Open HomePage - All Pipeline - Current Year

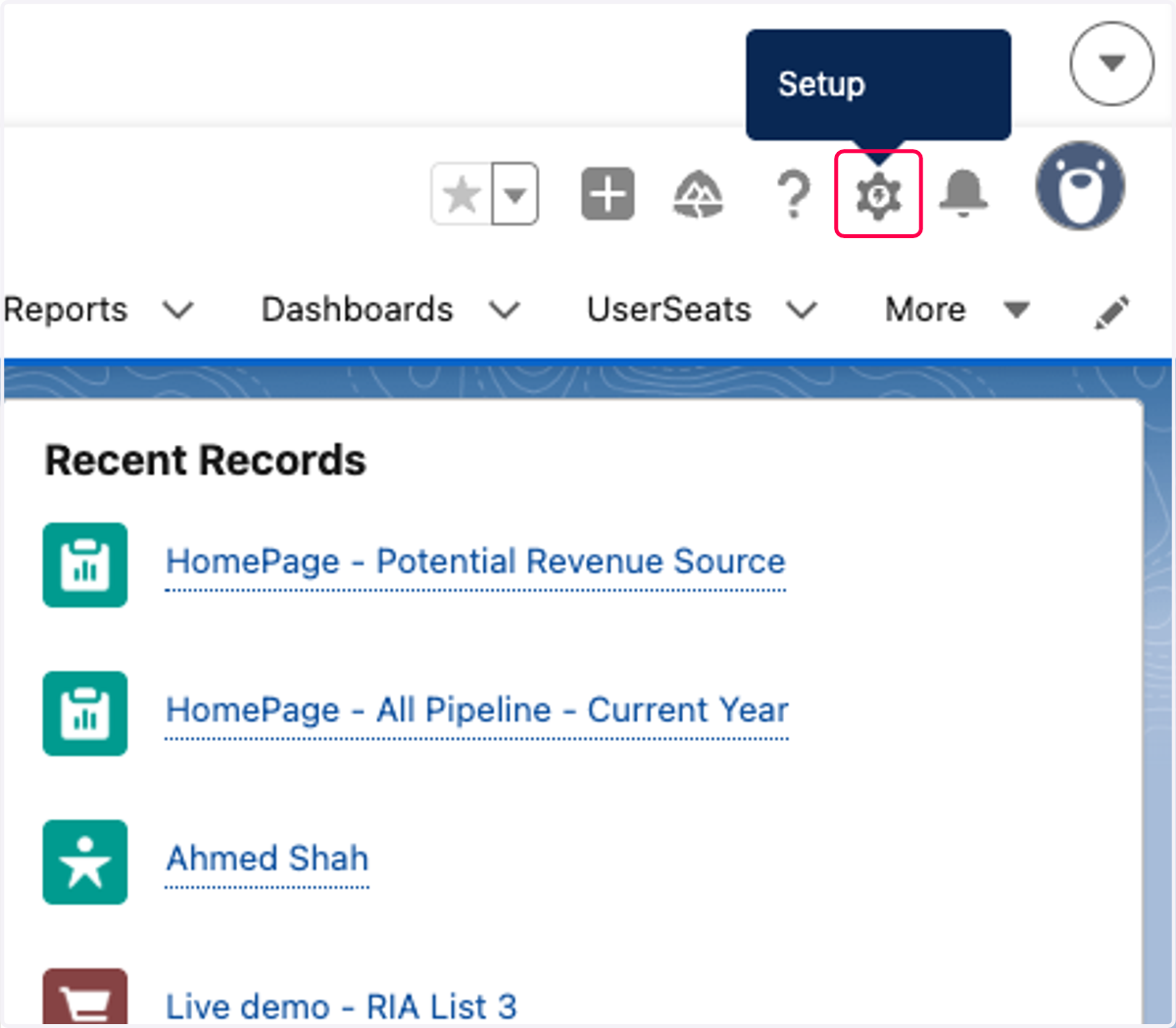click(x=476, y=710)
